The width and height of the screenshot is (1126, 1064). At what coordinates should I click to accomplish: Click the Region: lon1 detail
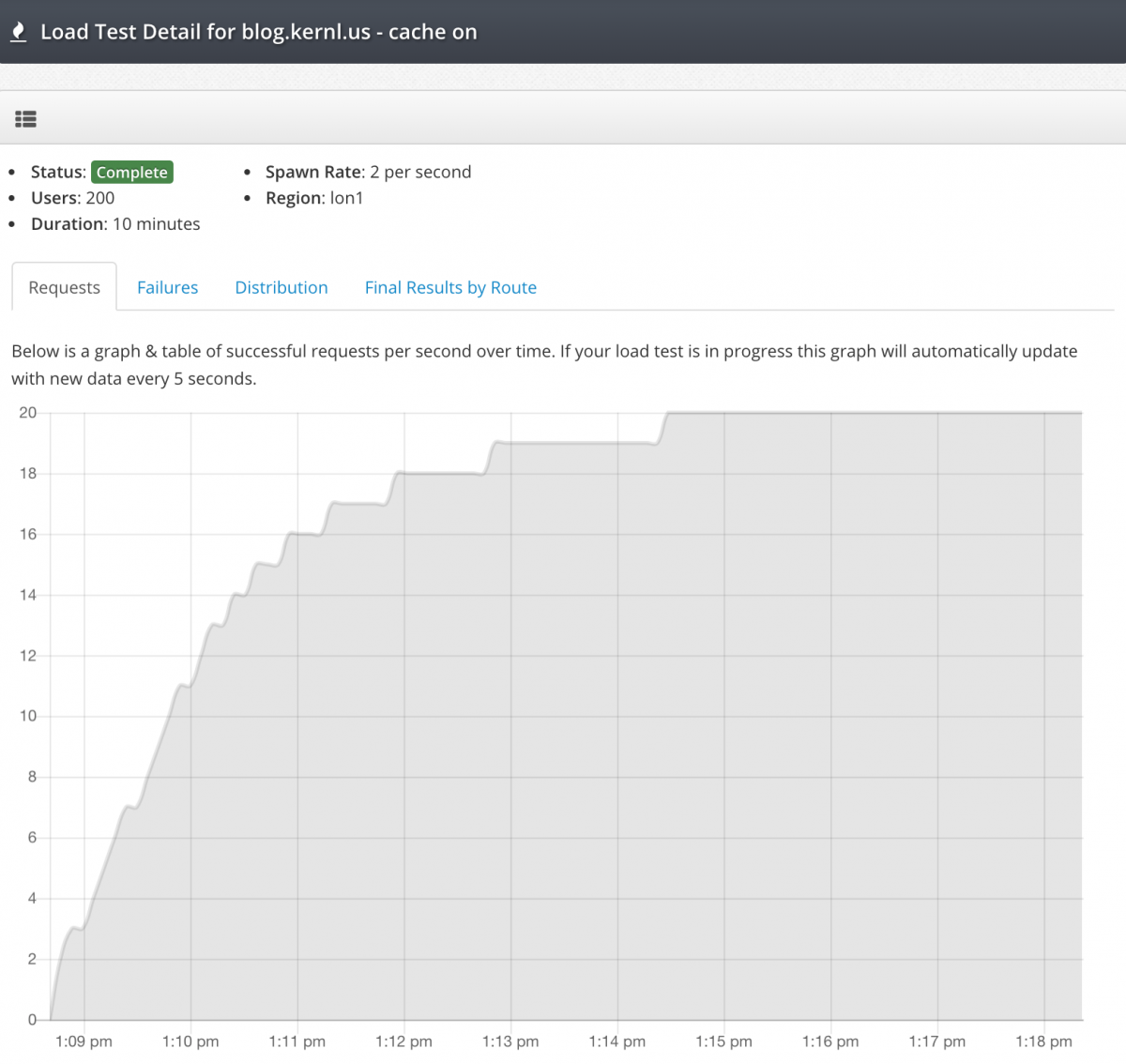click(x=313, y=198)
